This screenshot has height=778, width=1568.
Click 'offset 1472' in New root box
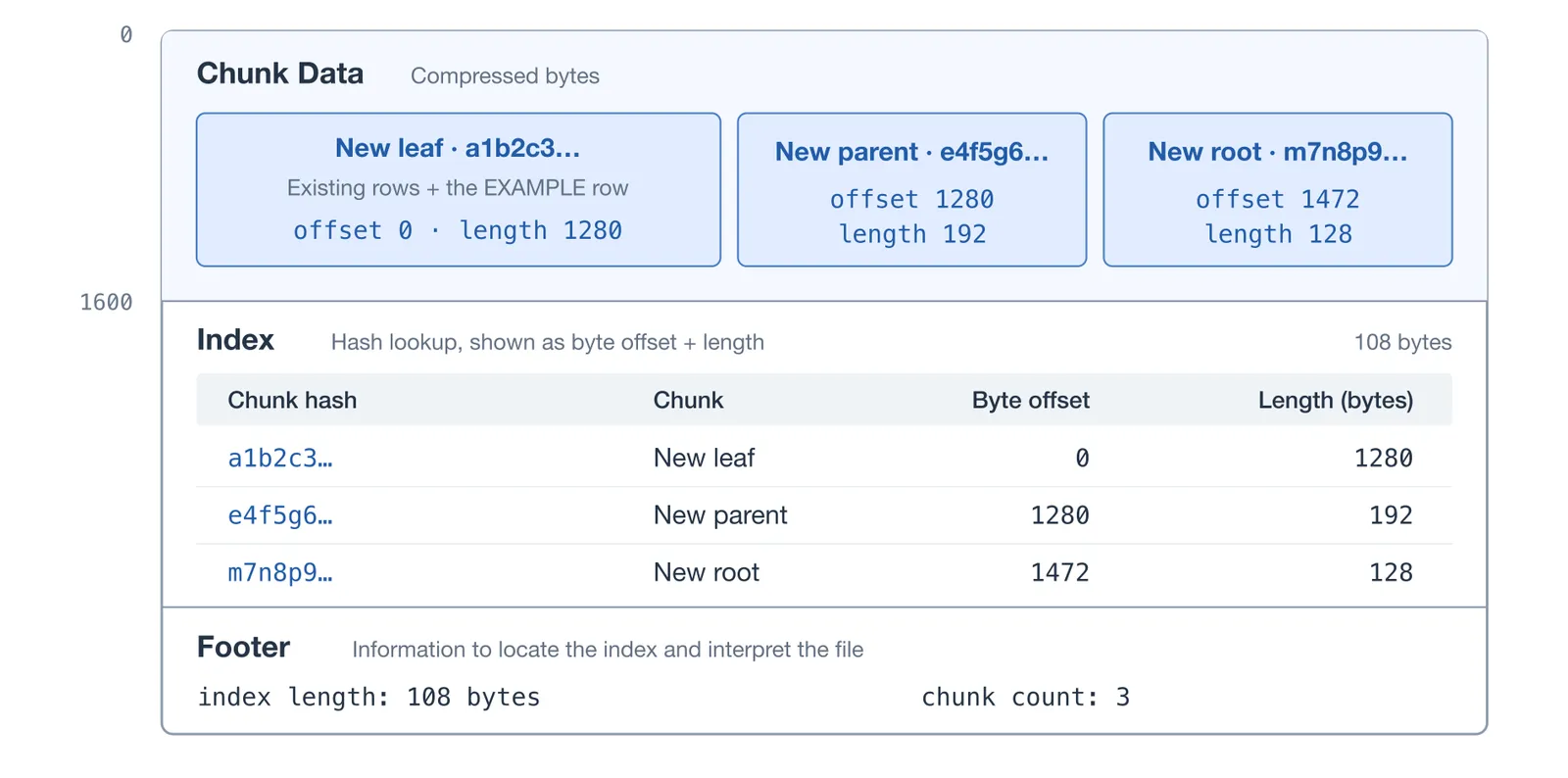pos(1278,199)
